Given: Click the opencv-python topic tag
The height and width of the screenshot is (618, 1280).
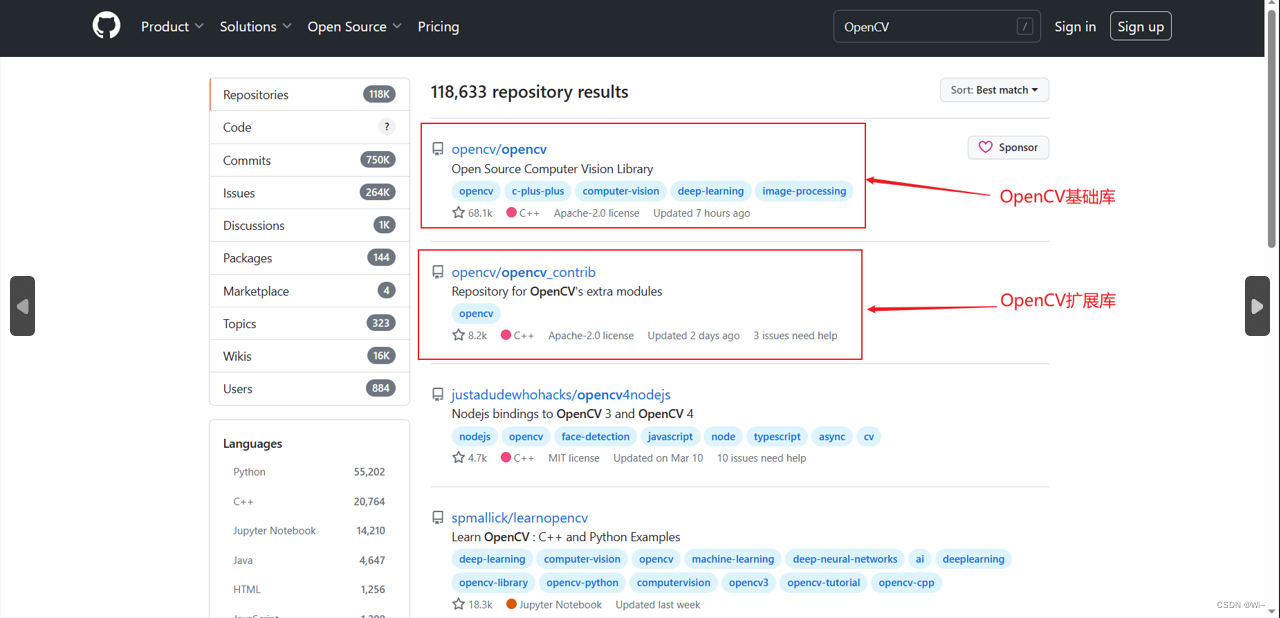Looking at the screenshot, I should 582,583.
